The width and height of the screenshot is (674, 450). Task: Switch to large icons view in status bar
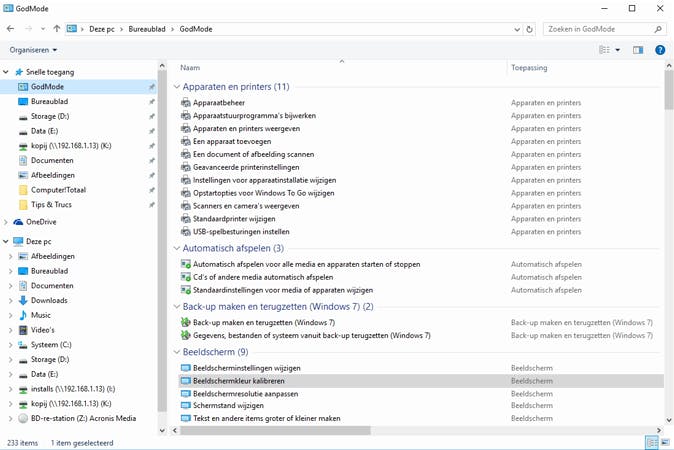coord(666,441)
